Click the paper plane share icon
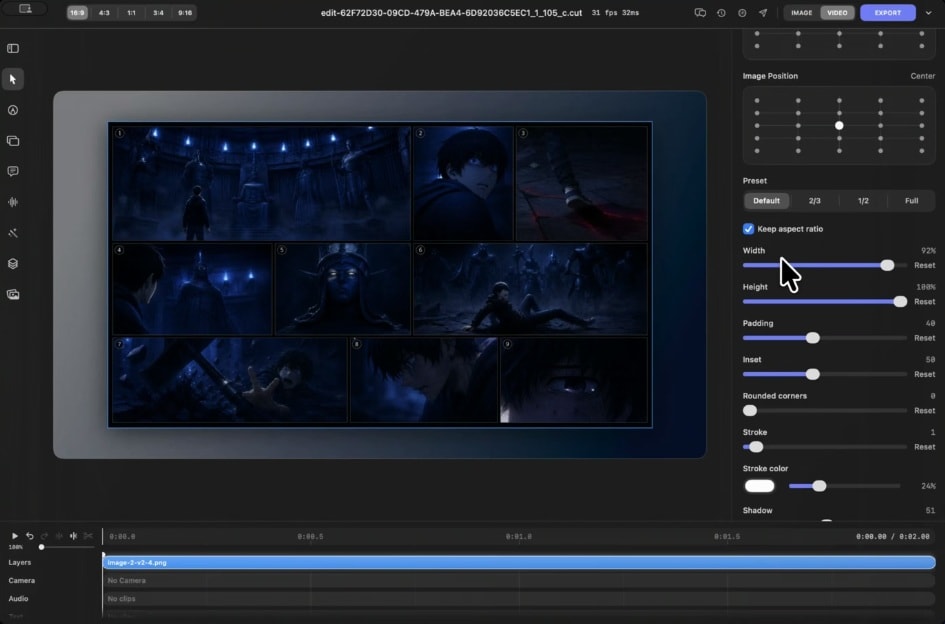Image resolution: width=945 pixels, height=624 pixels. point(763,13)
